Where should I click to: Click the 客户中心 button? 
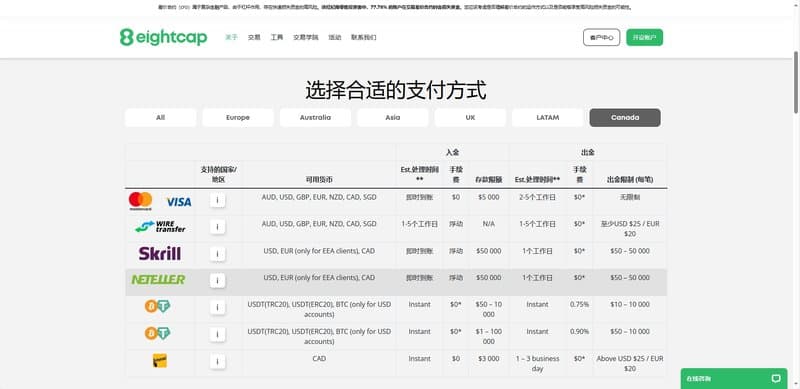[x=602, y=37]
